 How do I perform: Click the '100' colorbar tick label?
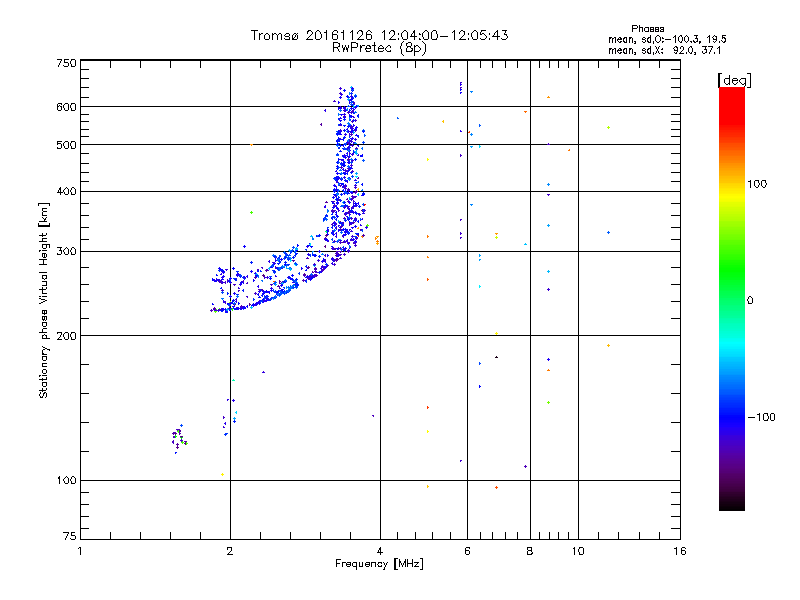tap(757, 184)
